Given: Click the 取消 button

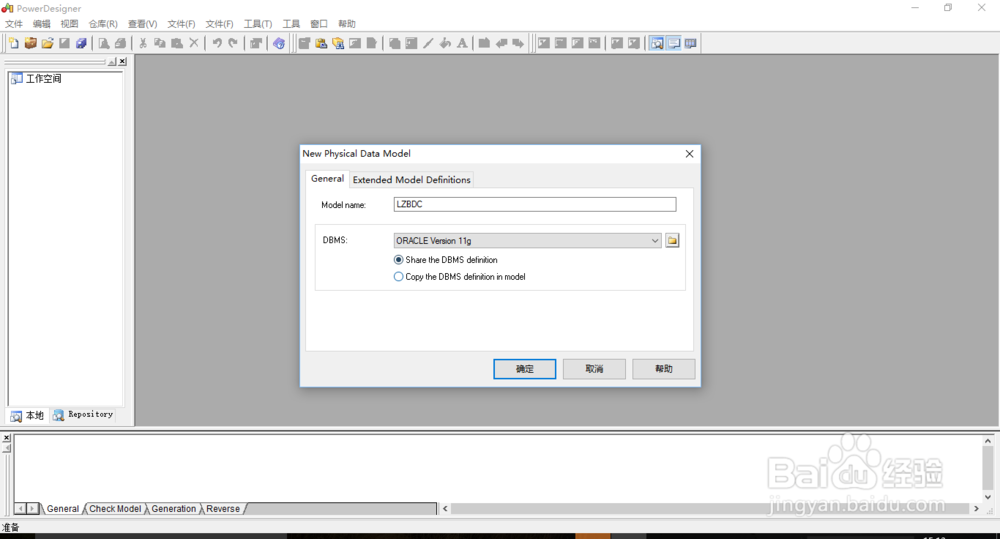Looking at the screenshot, I should tap(594, 369).
